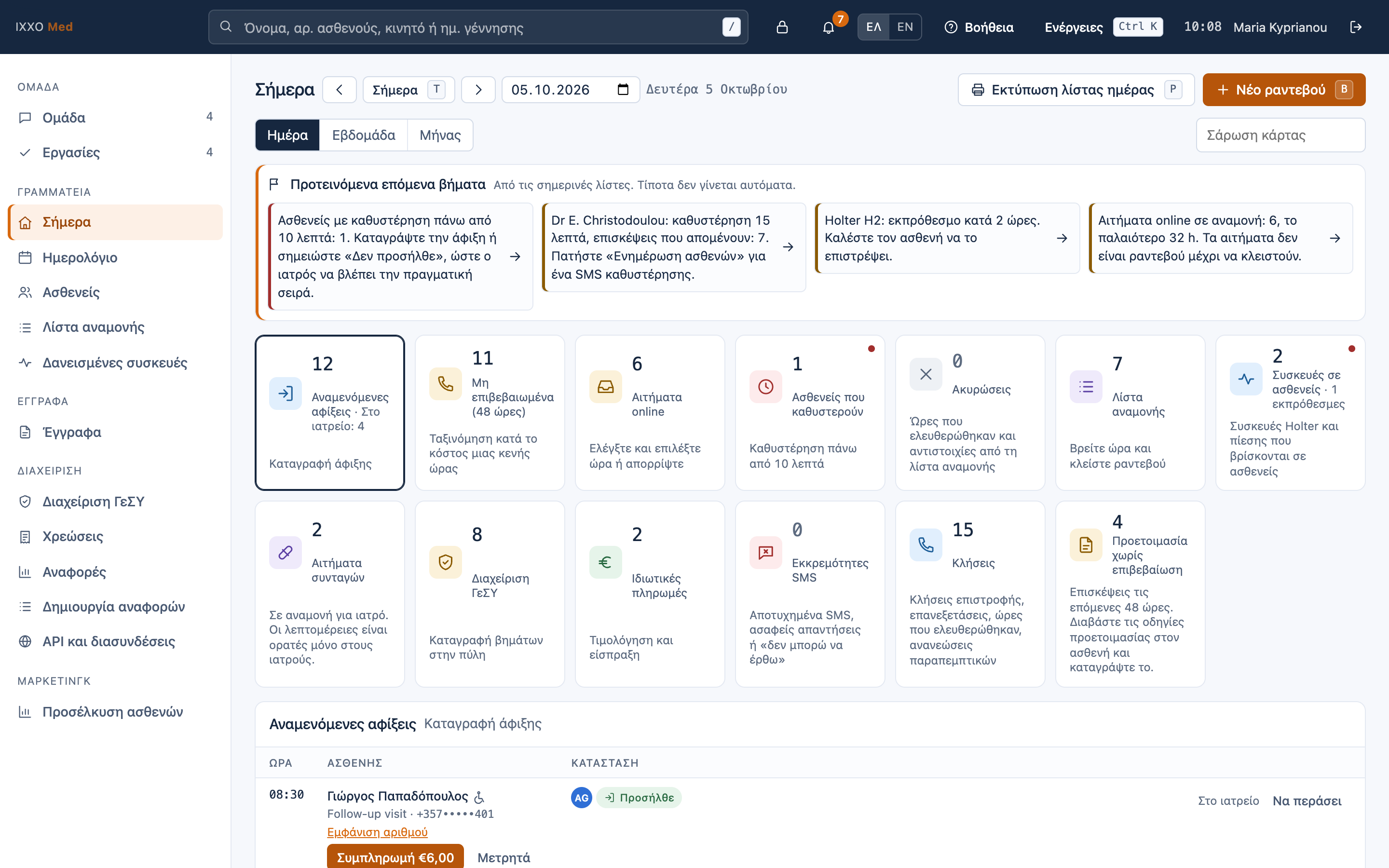1389x868 pixels.
Task: Click pill icon on Αιτήματα συνταγών card
Action: [285, 552]
